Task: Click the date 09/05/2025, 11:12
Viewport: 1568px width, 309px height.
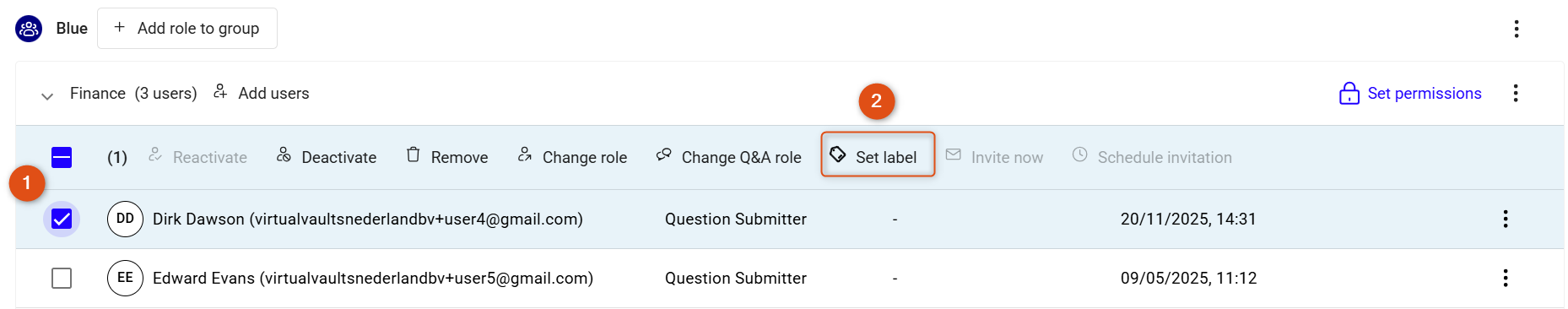Action: click(x=1188, y=278)
